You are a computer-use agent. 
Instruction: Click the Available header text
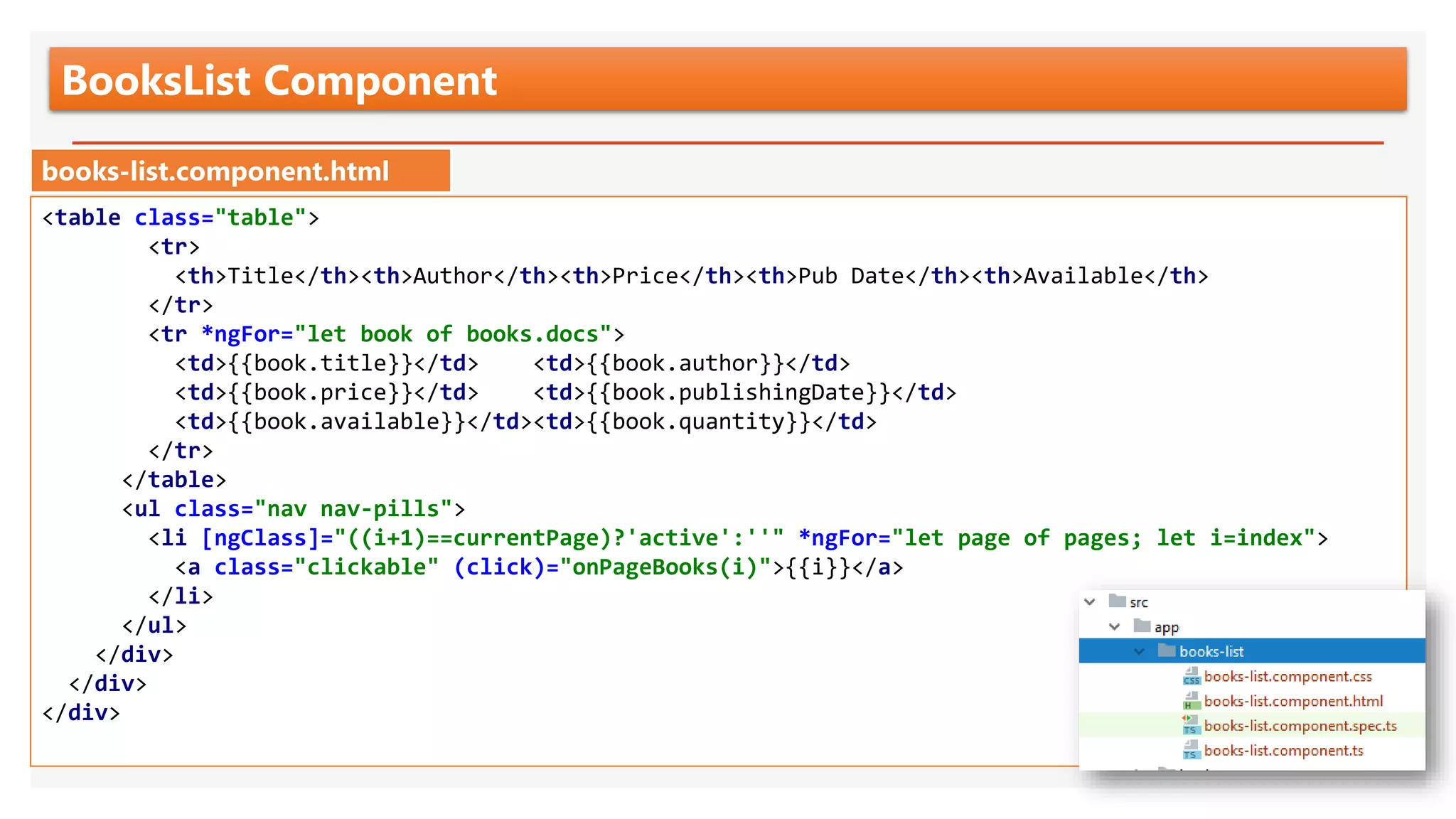tap(1083, 276)
